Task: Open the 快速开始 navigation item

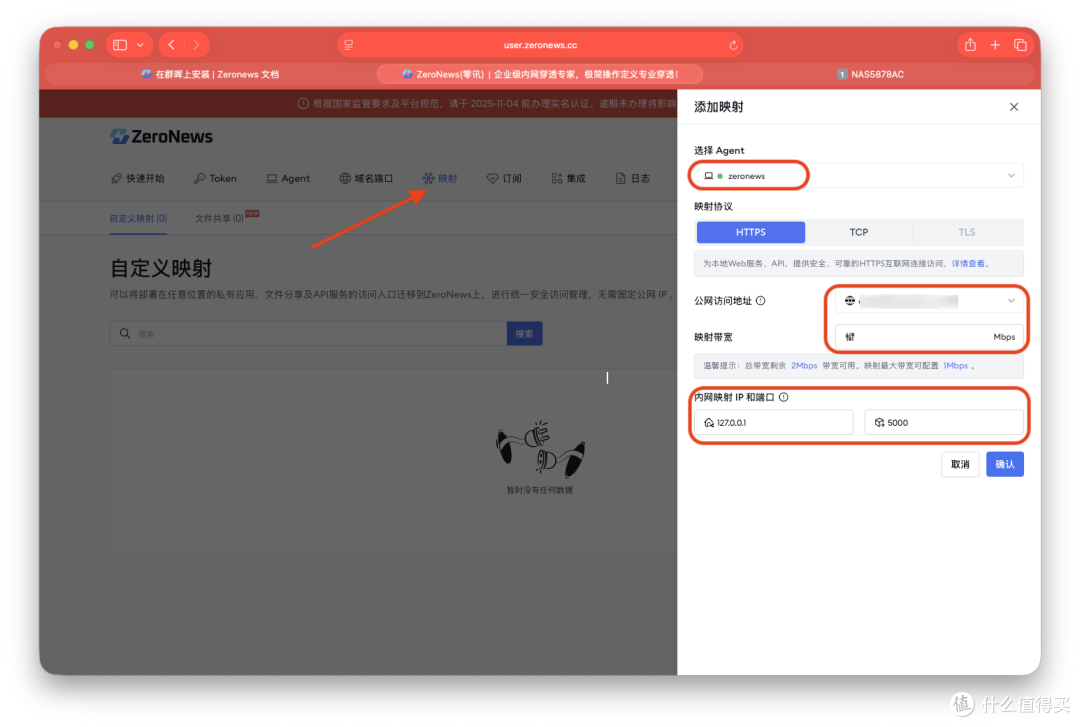Action: [138, 178]
